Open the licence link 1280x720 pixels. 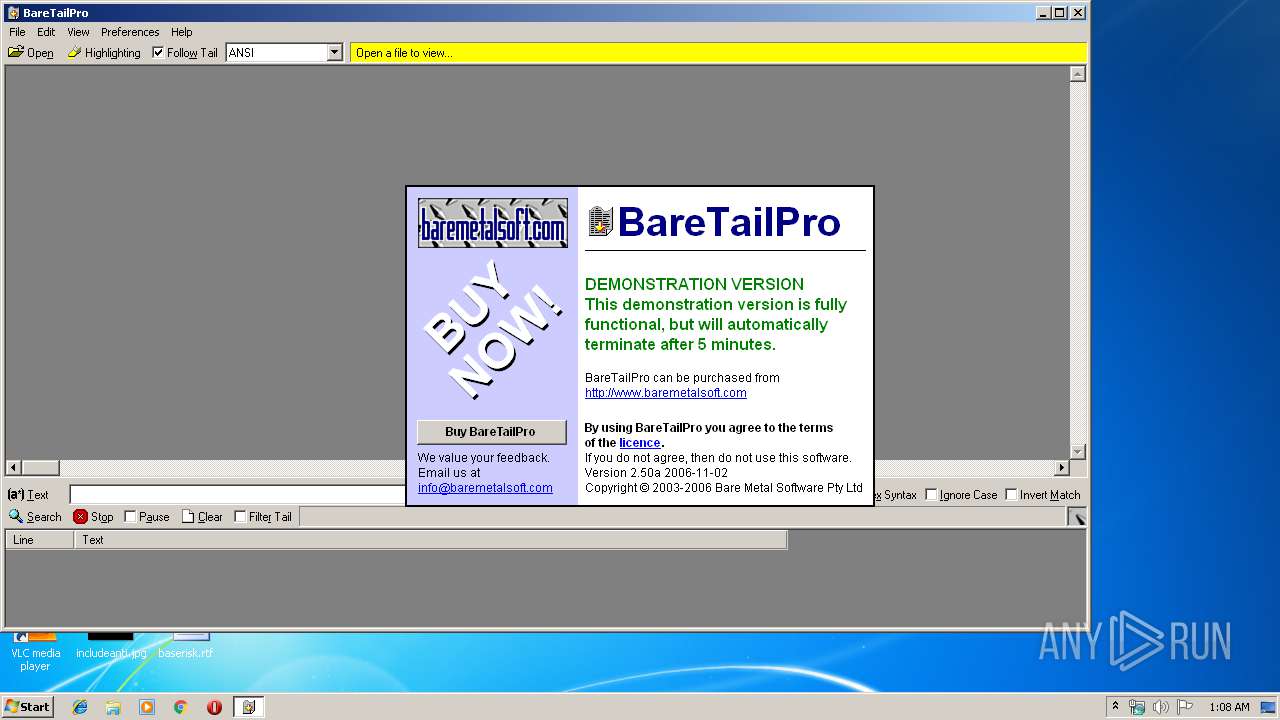639,443
